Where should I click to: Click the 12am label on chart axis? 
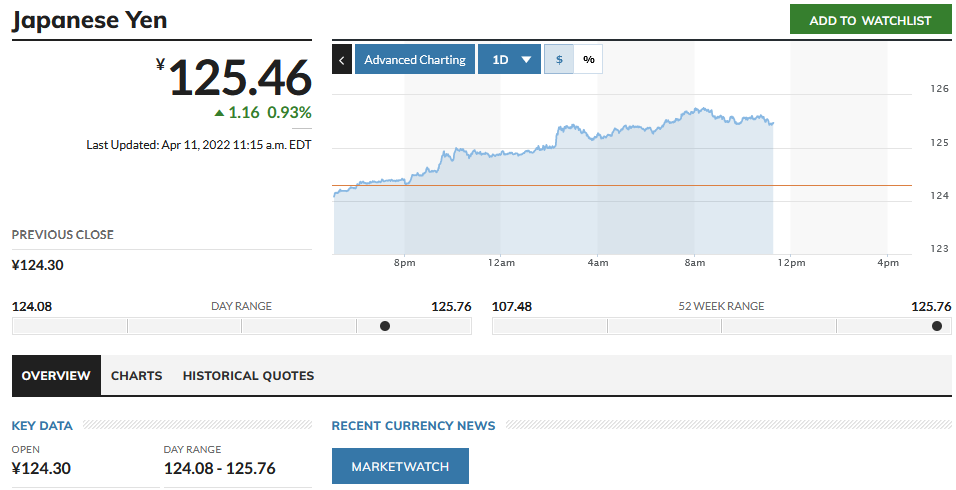501,263
